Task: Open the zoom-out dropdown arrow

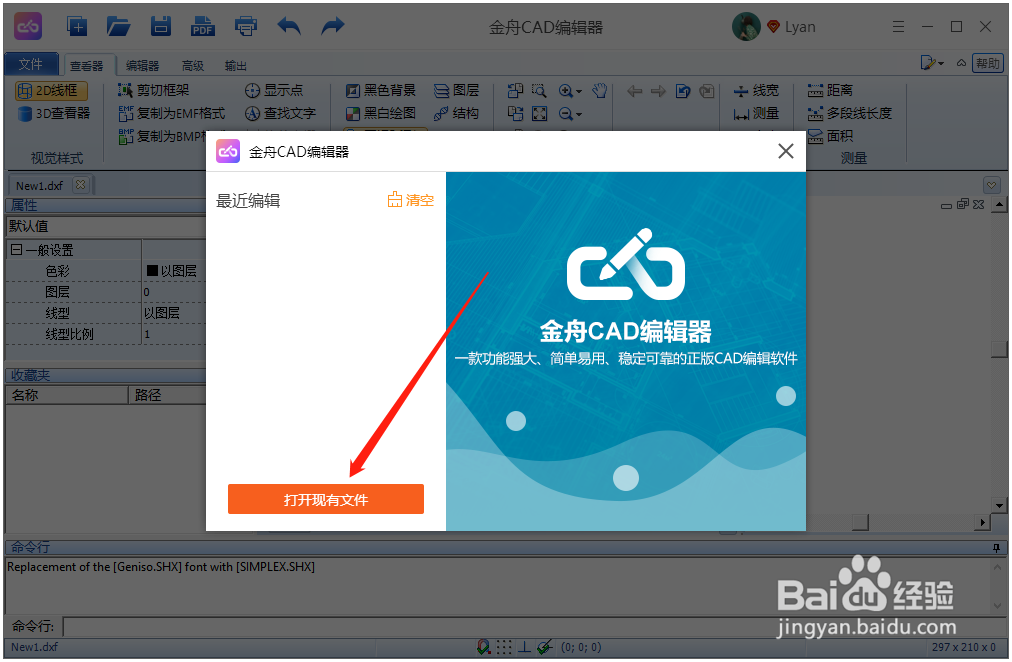Action: [579, 114]
